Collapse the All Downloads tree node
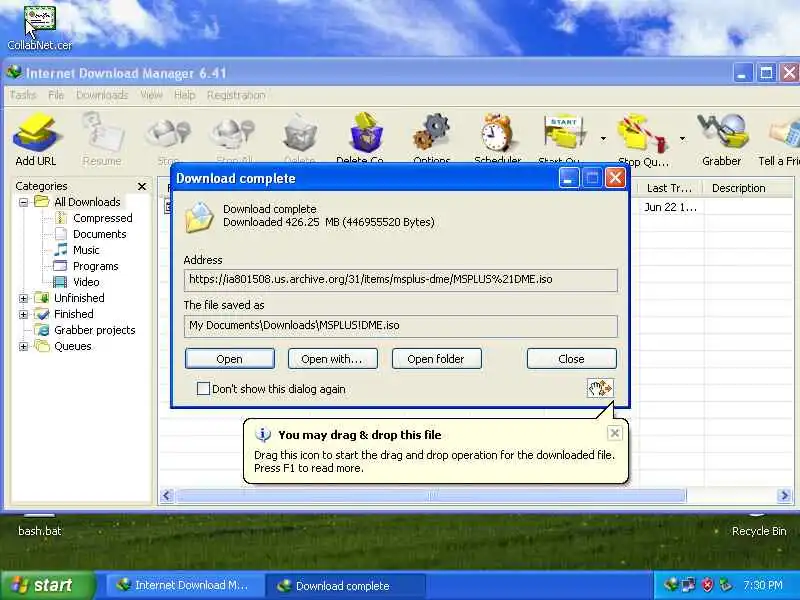The image size is (800, 600). (x=23, y=203)
